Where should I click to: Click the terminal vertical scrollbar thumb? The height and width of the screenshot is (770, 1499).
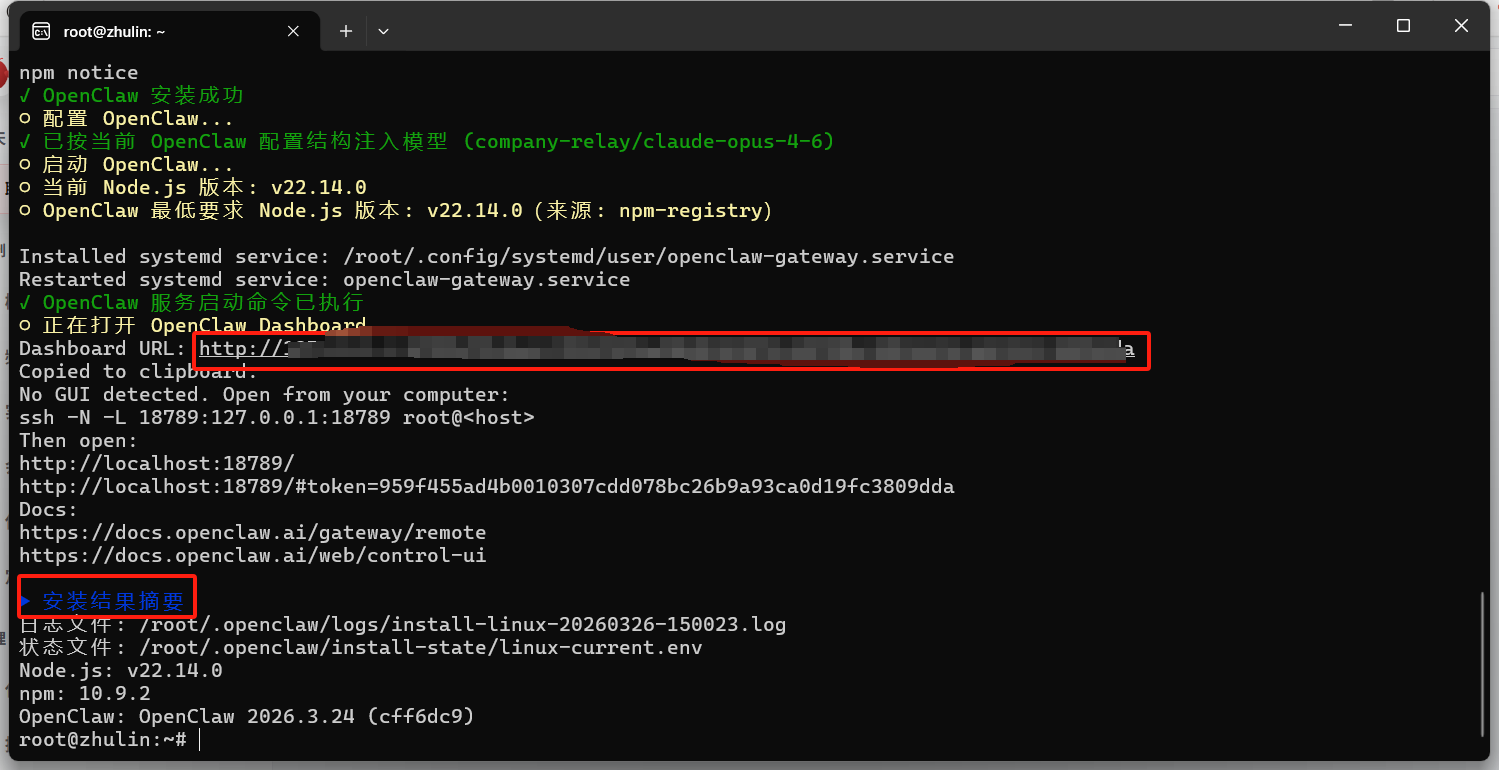click(x=1482, y=663)
